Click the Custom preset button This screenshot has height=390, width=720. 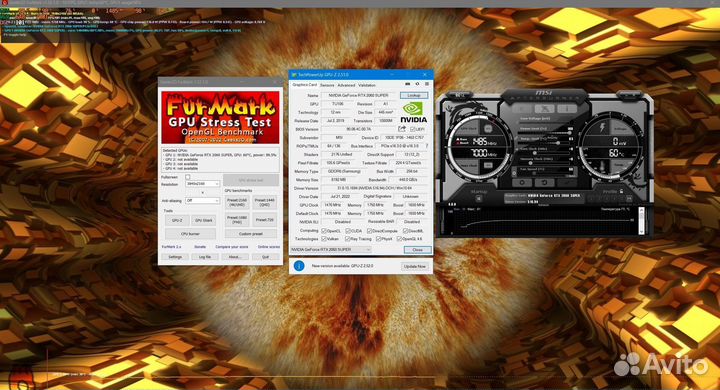click(x=251, y=234)
